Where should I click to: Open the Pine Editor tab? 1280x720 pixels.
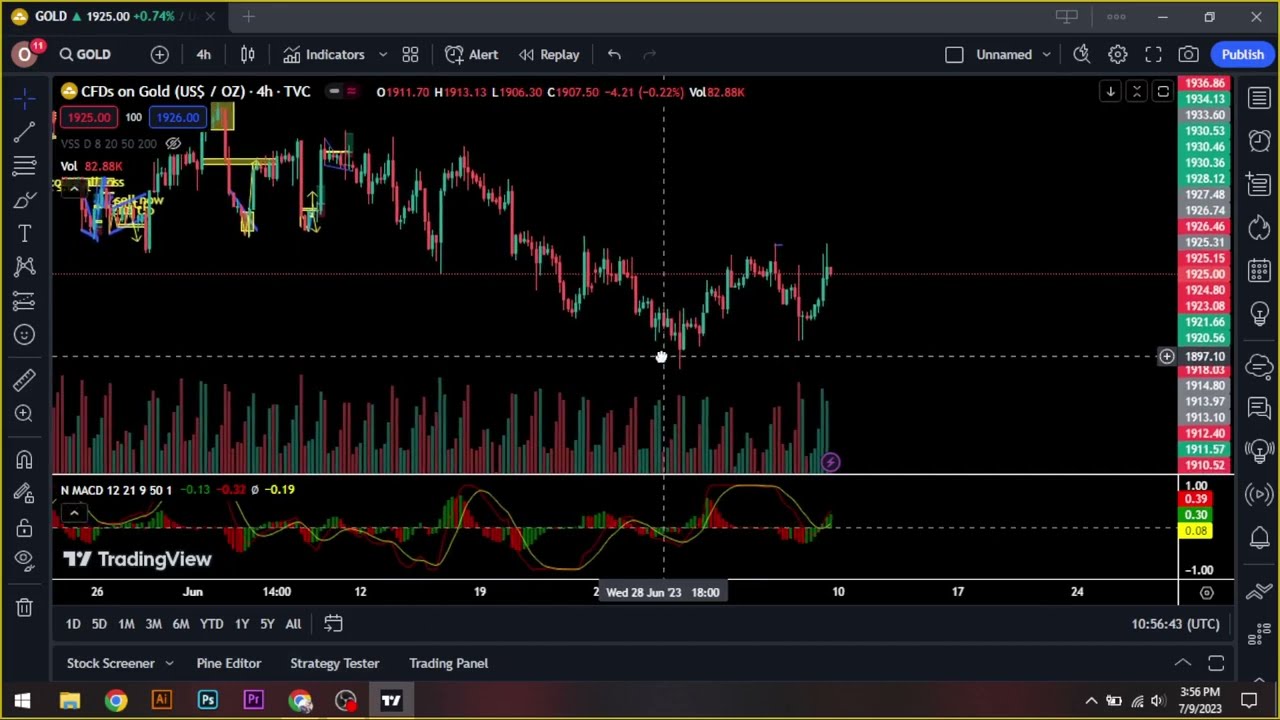tap(229, 663)
